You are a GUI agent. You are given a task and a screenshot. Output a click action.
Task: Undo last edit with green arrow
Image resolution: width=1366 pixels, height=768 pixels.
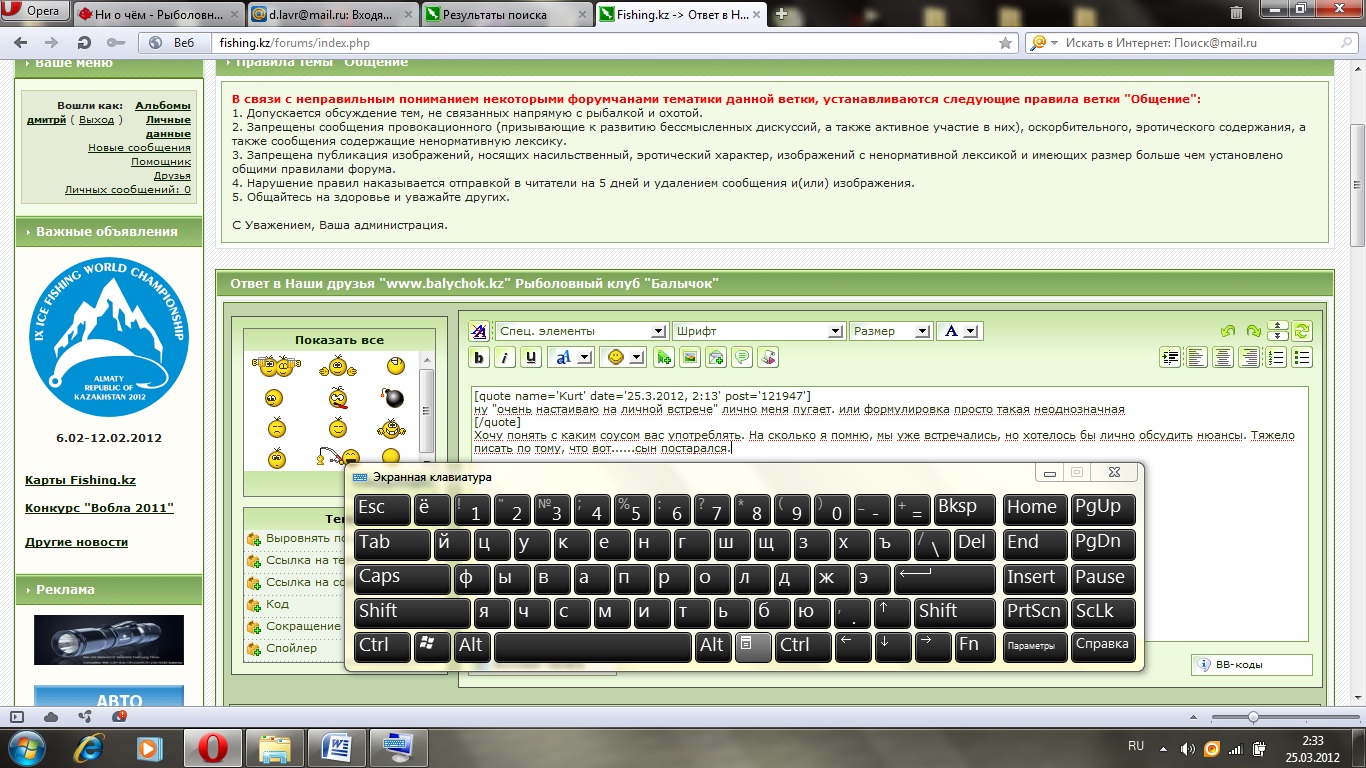pos(1228,331)
